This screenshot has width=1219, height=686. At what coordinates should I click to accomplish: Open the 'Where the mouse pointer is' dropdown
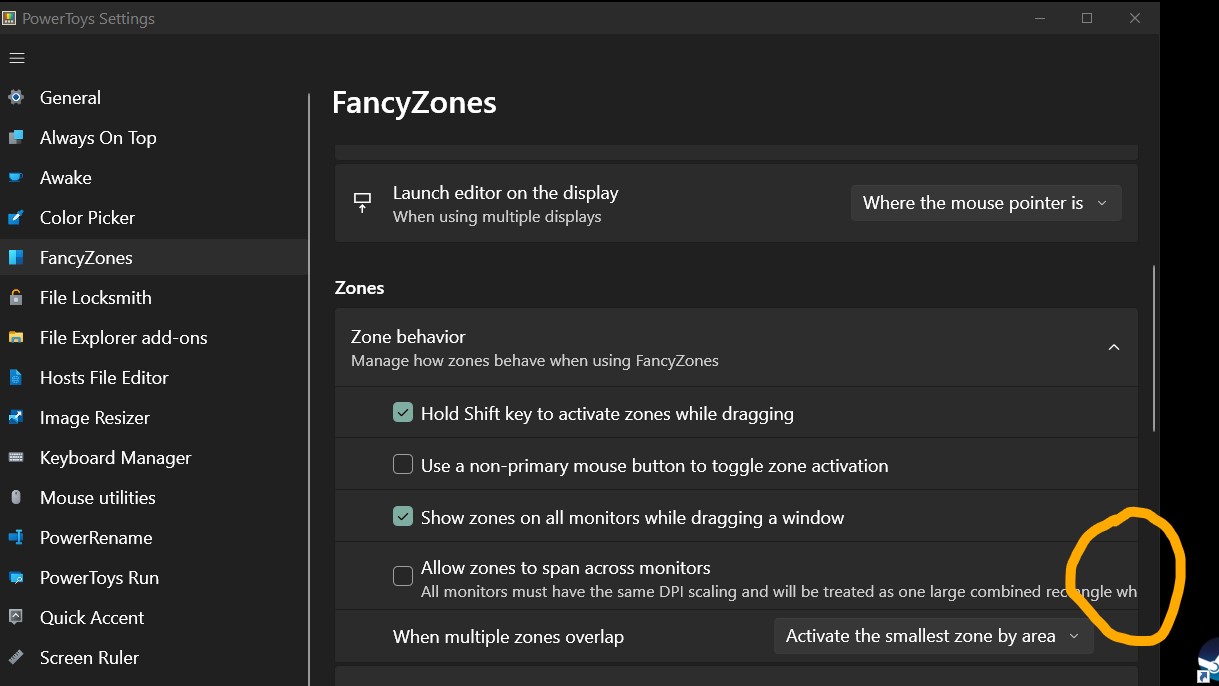(x=985, y=202)
